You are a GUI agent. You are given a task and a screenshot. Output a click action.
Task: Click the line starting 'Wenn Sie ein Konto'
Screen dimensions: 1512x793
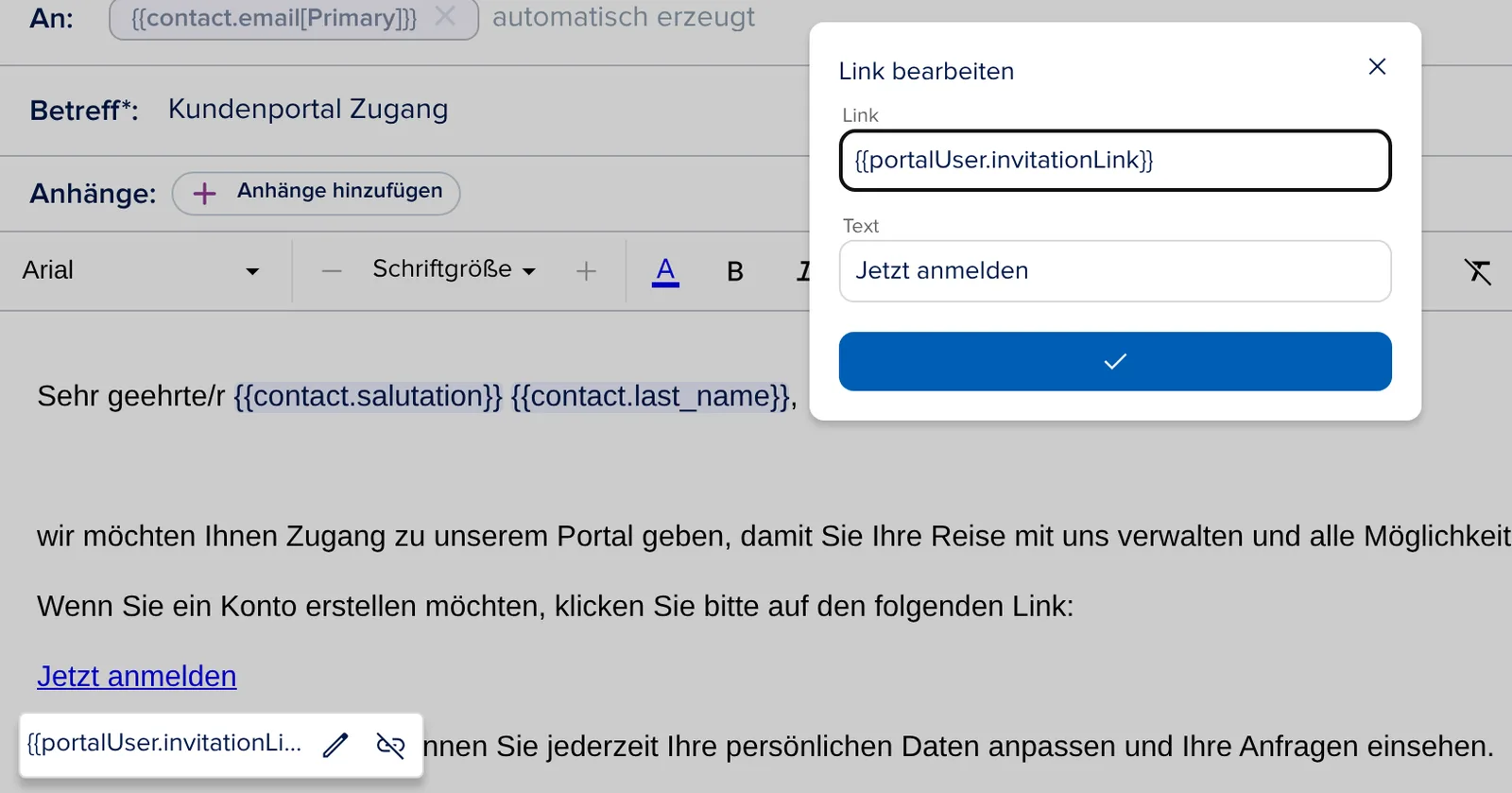(x=556, y=607)
